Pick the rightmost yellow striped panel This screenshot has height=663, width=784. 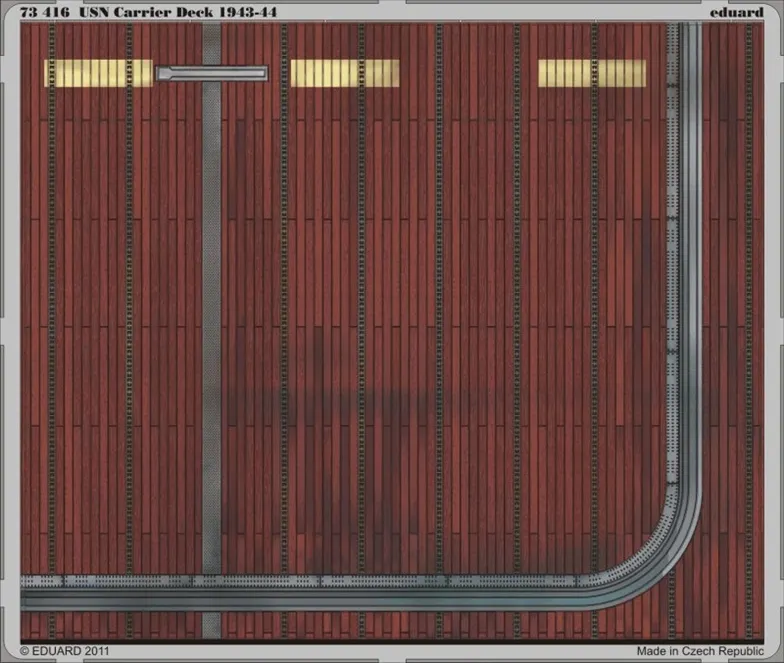592,73
